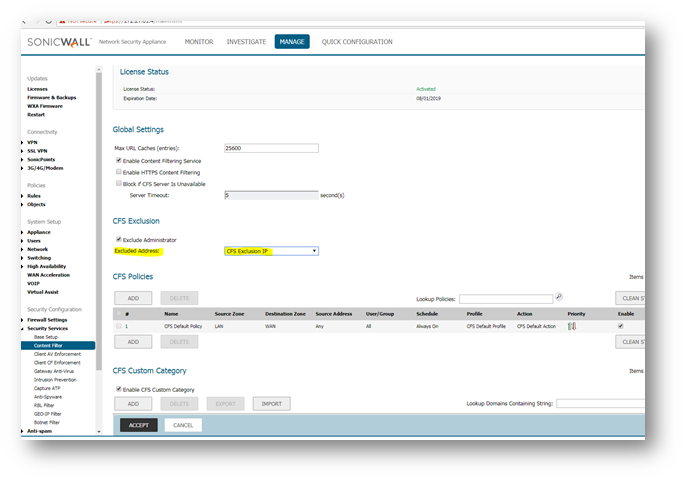Open Botnet Filter in the sidebar
687x482 pixels.
tap(46, 422)
